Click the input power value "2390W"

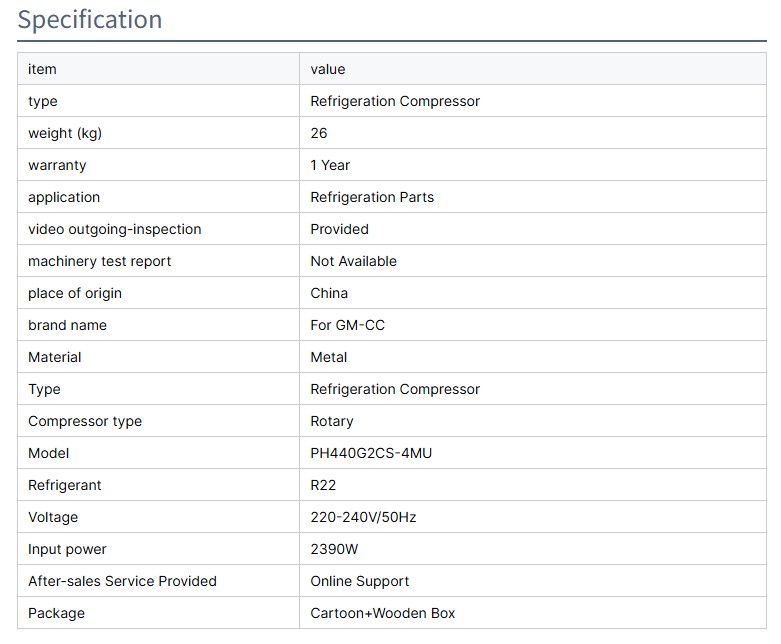coord(336,549)
